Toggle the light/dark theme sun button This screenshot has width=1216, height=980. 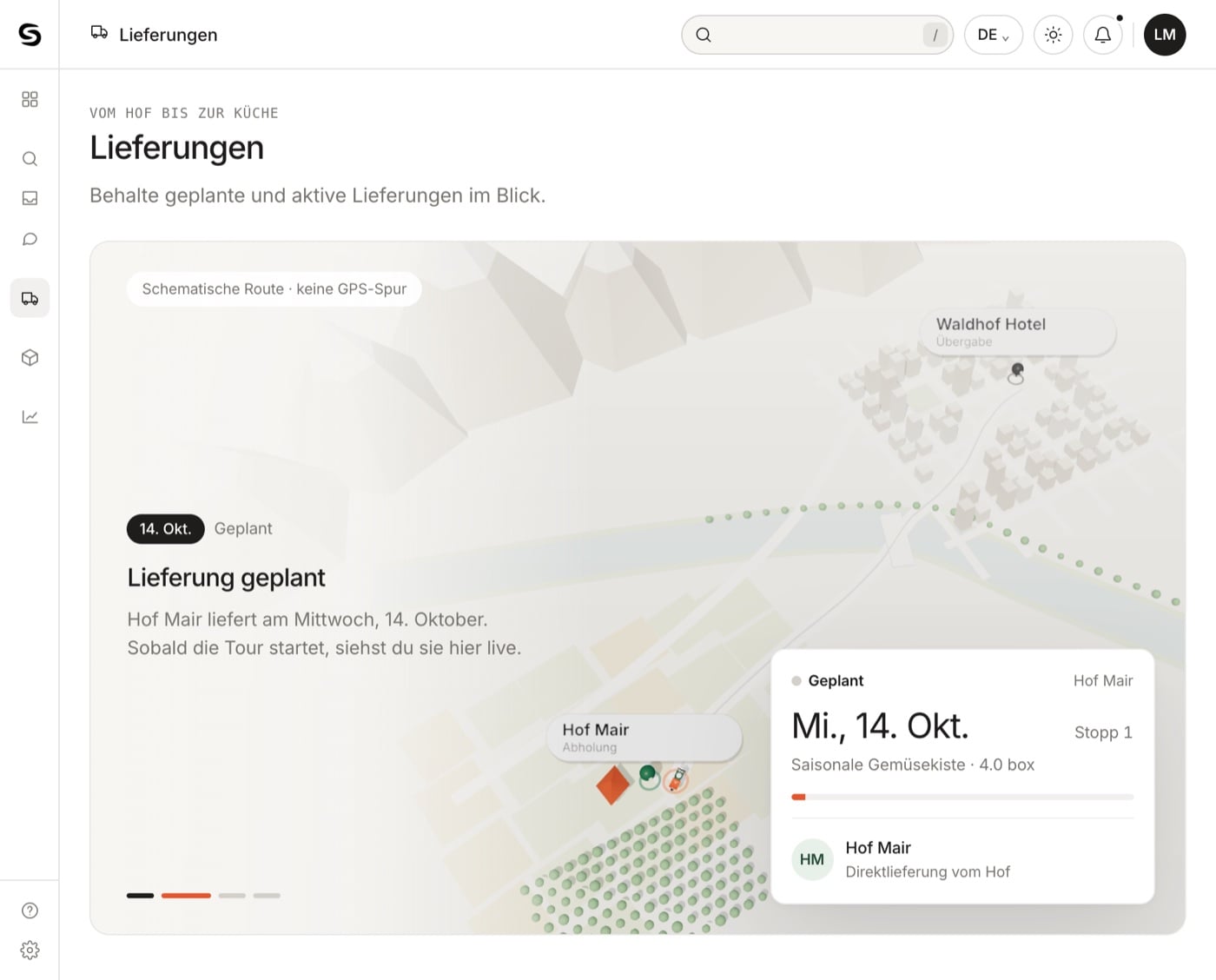[x=1053, y=35]
